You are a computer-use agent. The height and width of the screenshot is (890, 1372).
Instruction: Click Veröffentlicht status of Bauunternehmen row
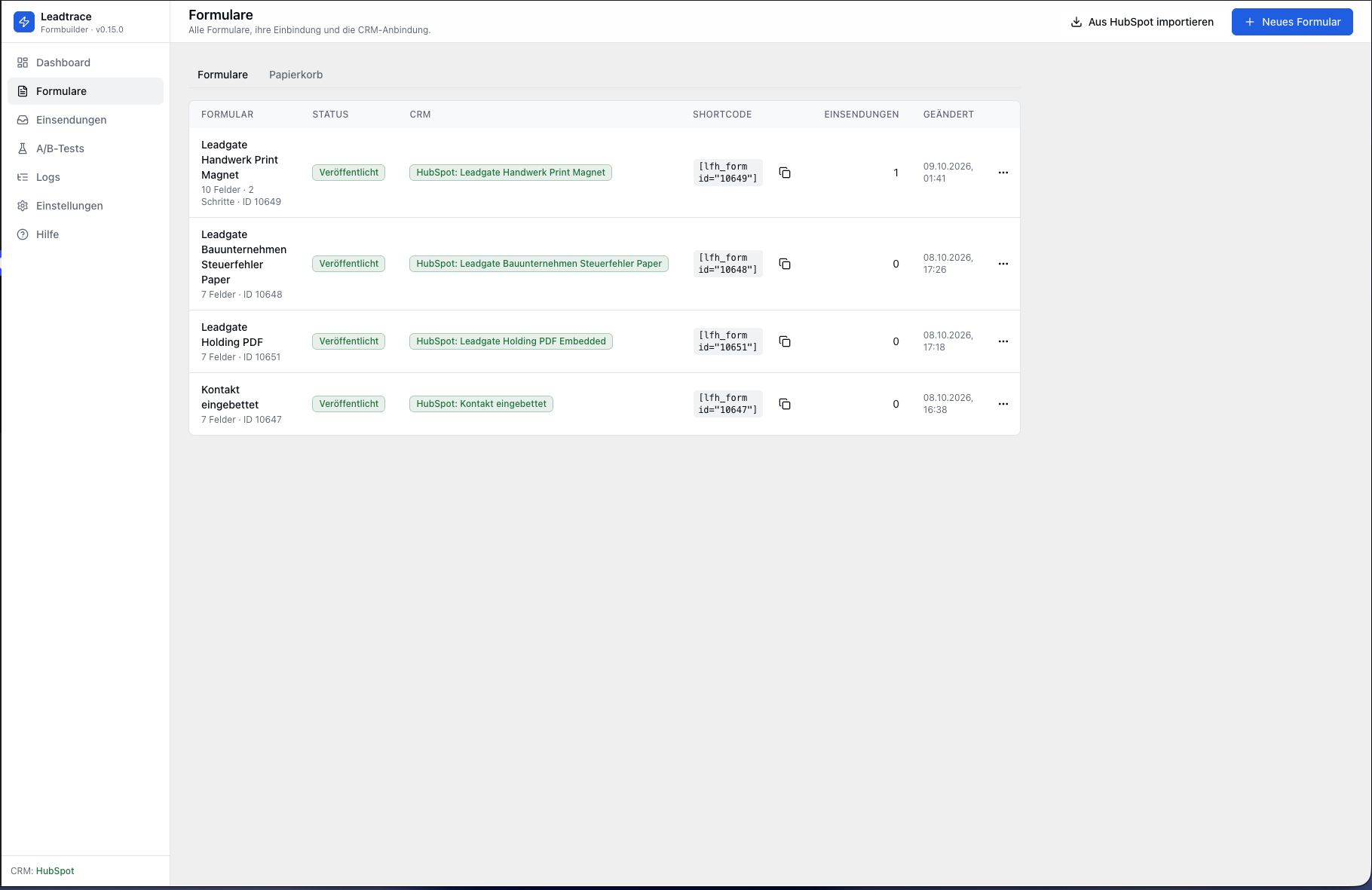pos(348,264)
